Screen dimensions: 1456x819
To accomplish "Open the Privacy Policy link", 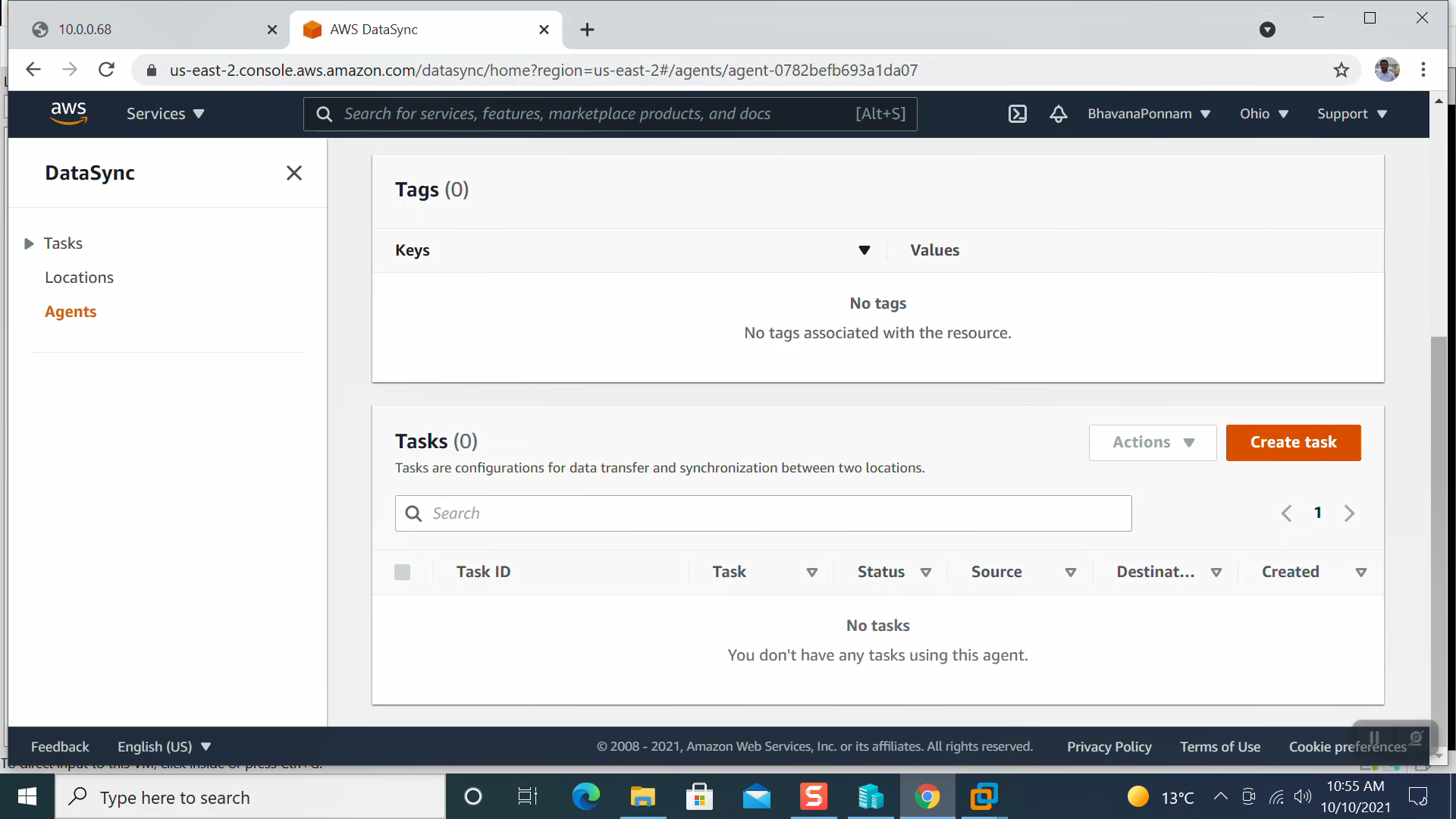I will [x=1109, y=746].
